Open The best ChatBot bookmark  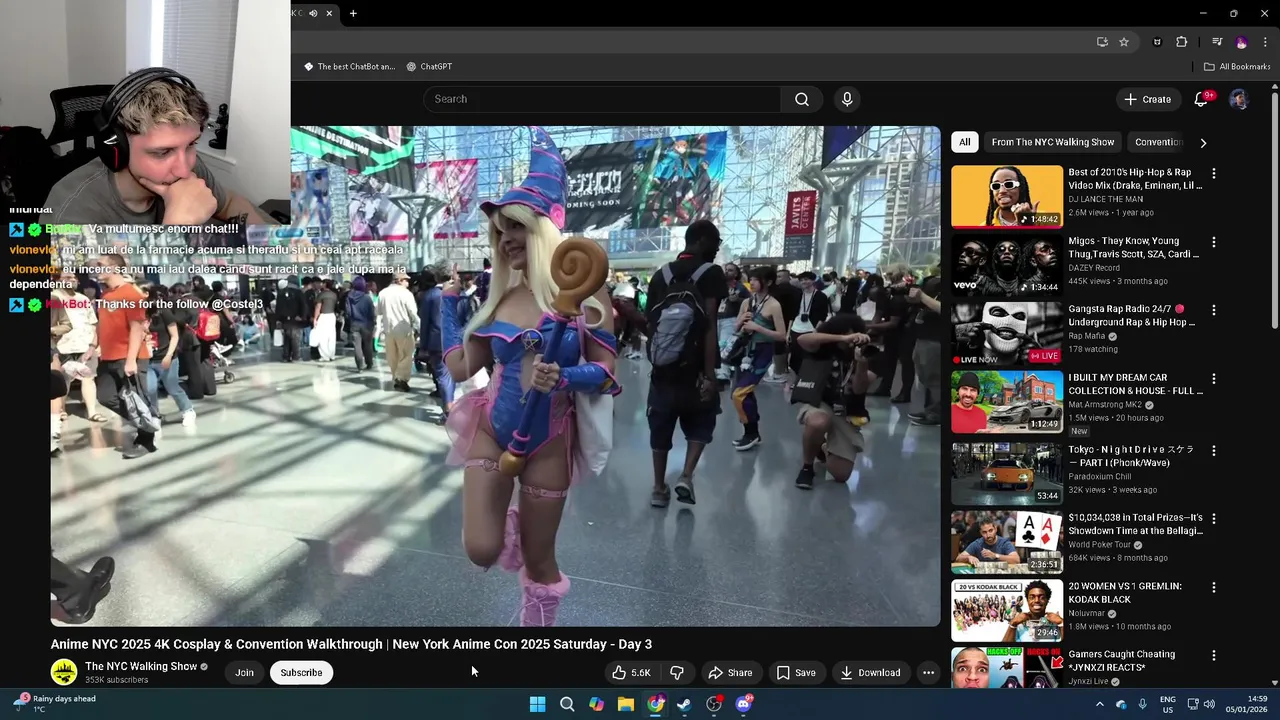pos(349,67)
